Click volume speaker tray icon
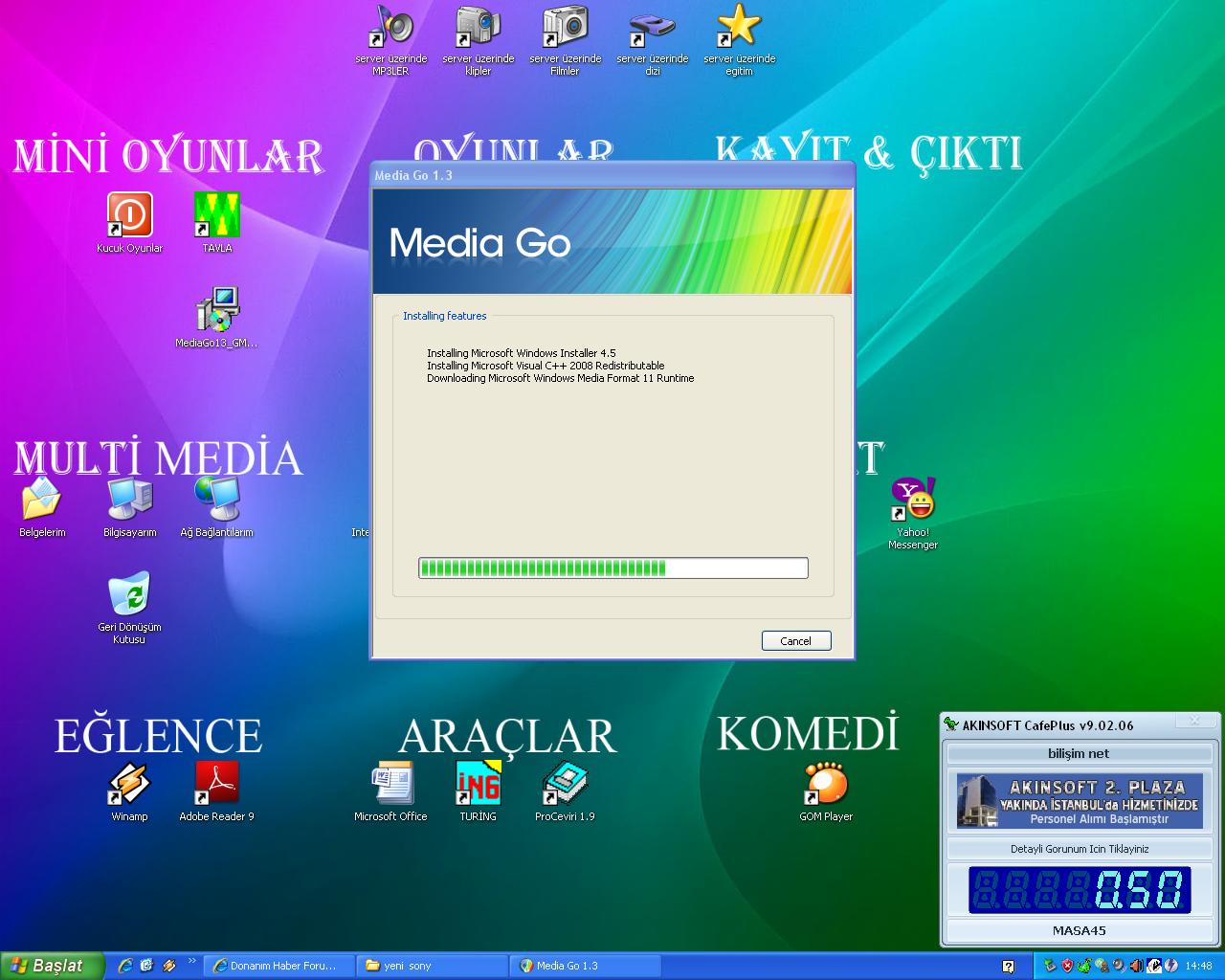1225x980 pixels. (x=1136, y=966)
